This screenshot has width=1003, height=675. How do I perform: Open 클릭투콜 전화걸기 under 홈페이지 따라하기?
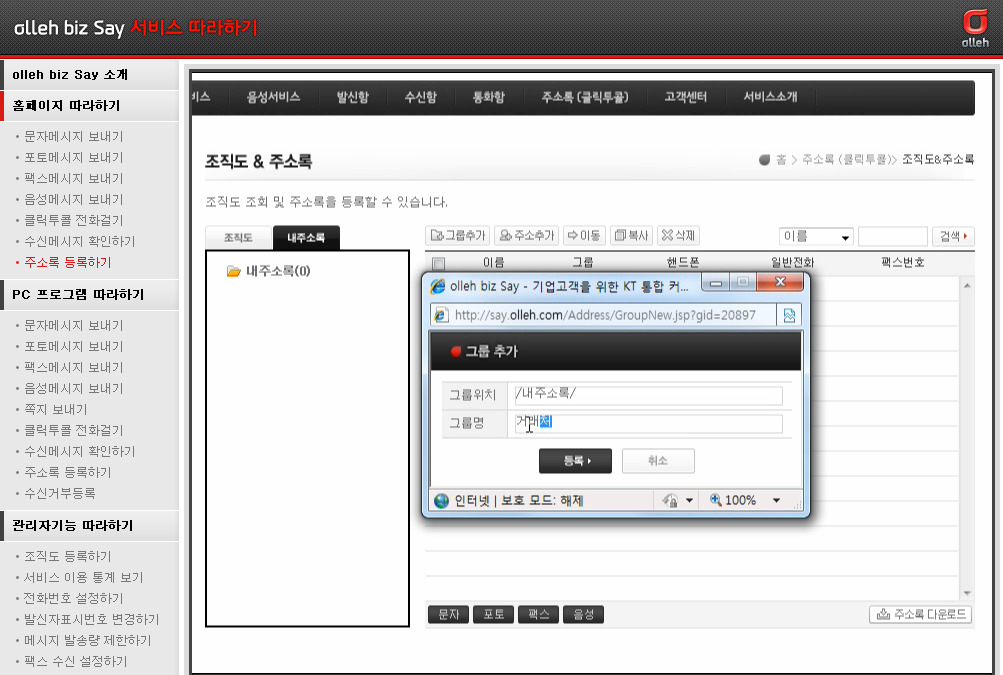[74, 220]
